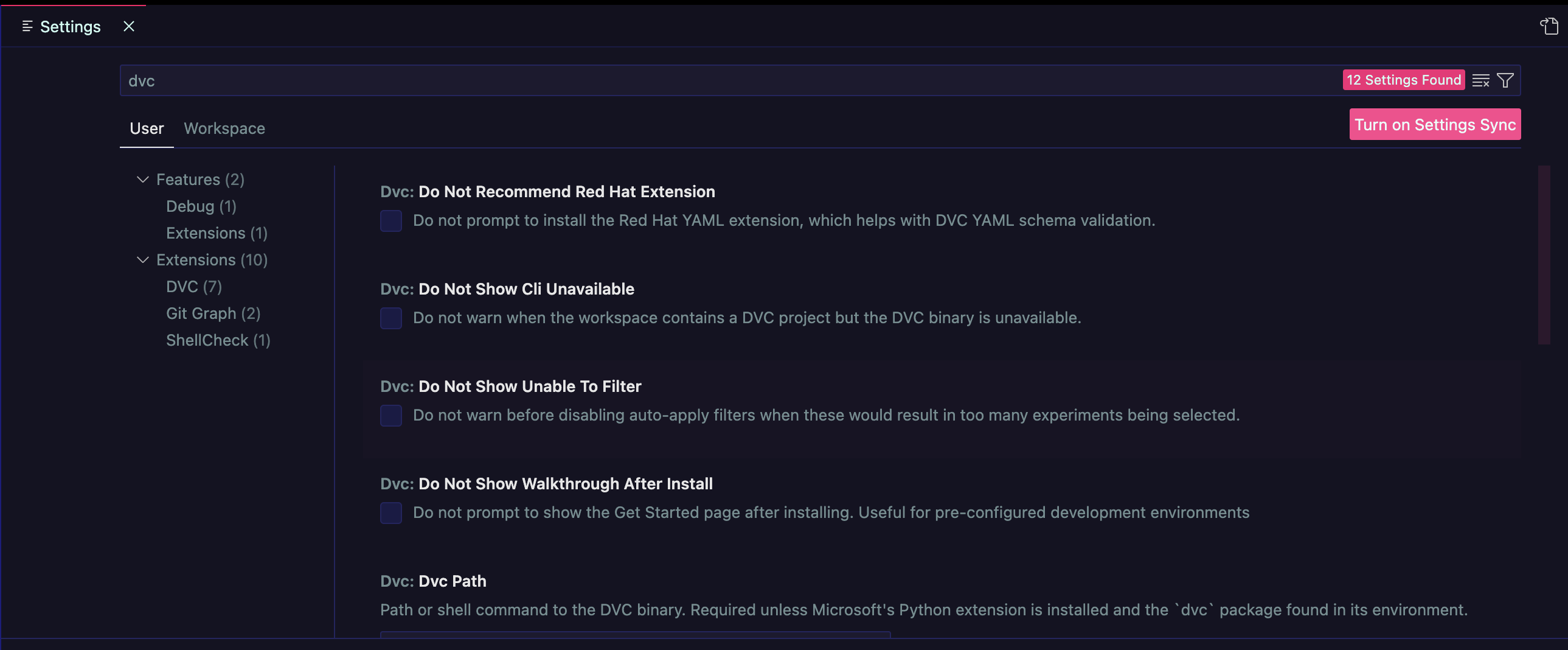
Task: Collapse the Extensions (10) group chevron
Action: point(142,259)
